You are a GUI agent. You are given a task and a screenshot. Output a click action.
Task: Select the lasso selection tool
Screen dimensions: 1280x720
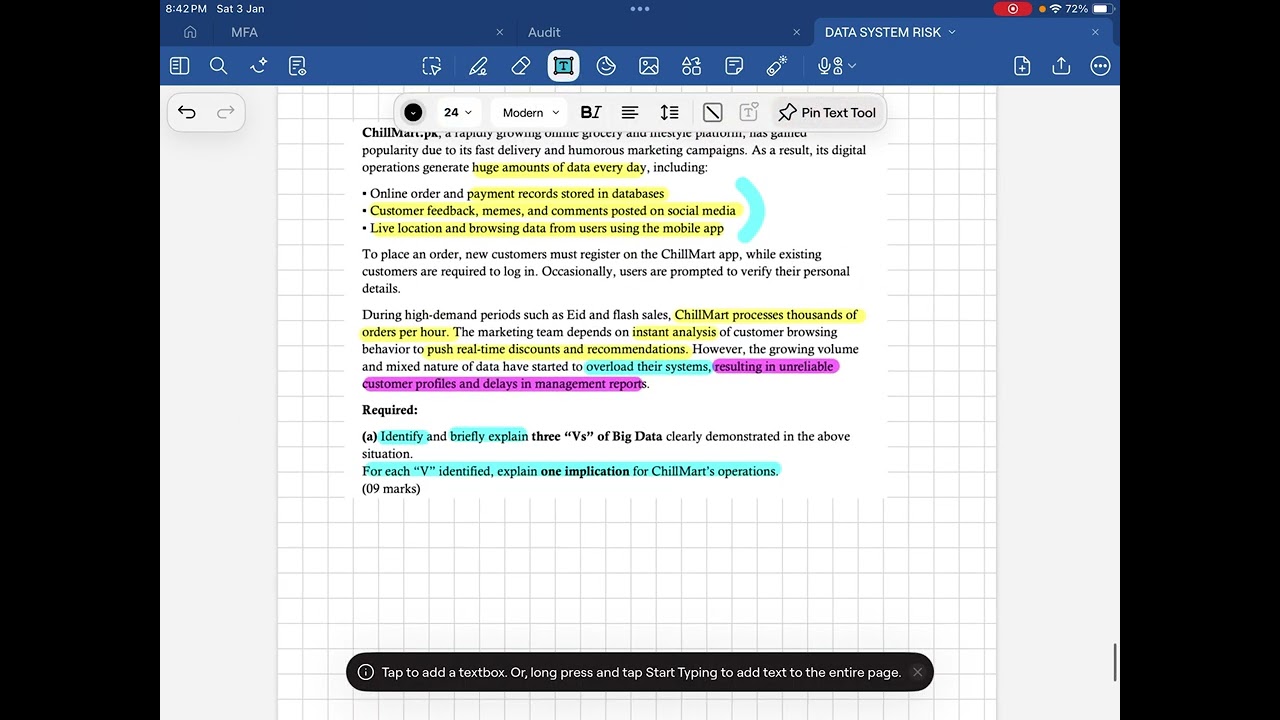click(432, 66)
